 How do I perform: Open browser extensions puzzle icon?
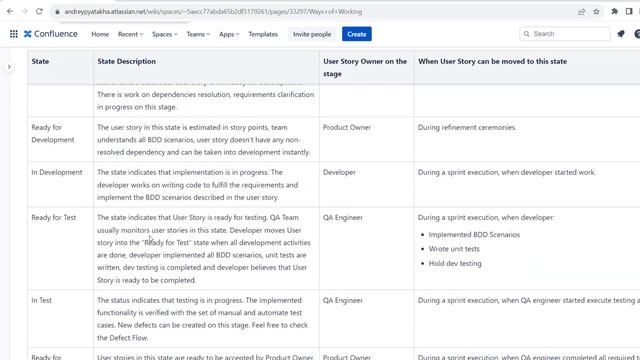click(614, 11)
